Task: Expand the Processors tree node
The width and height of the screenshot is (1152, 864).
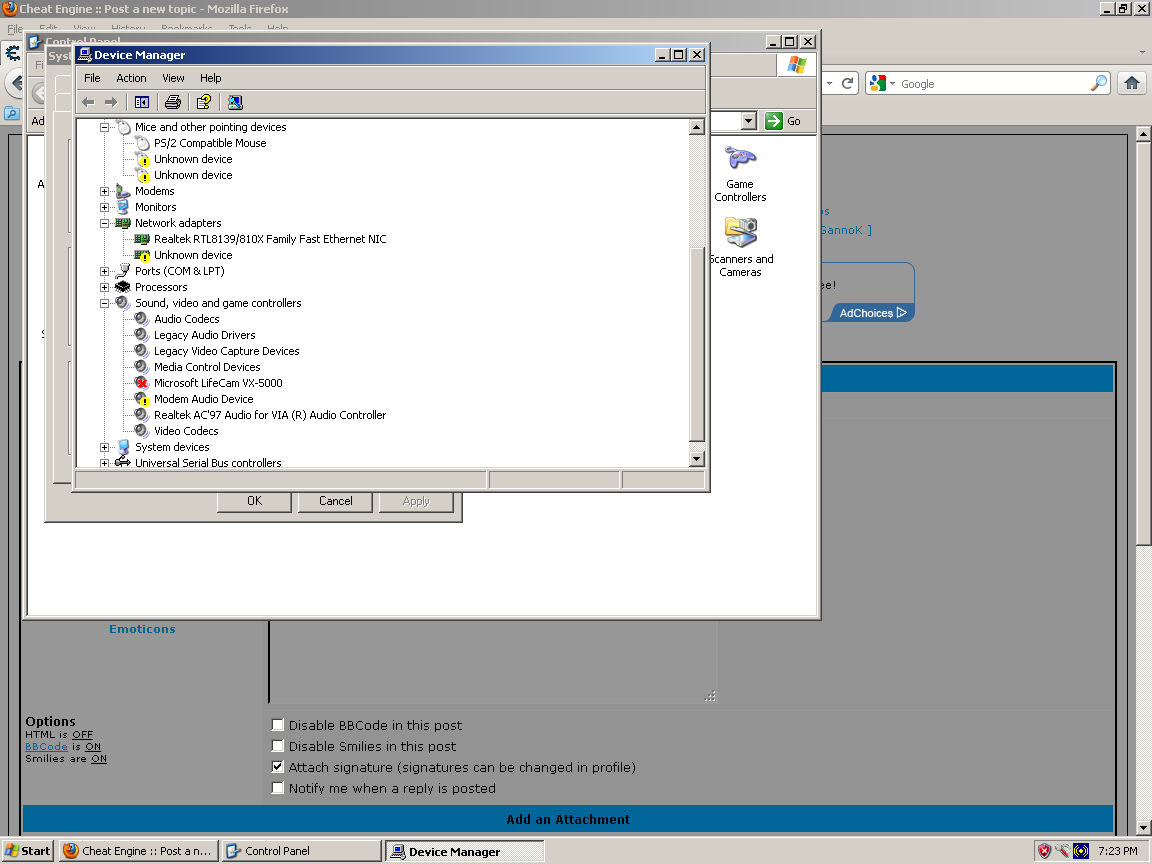Action: 105,287
